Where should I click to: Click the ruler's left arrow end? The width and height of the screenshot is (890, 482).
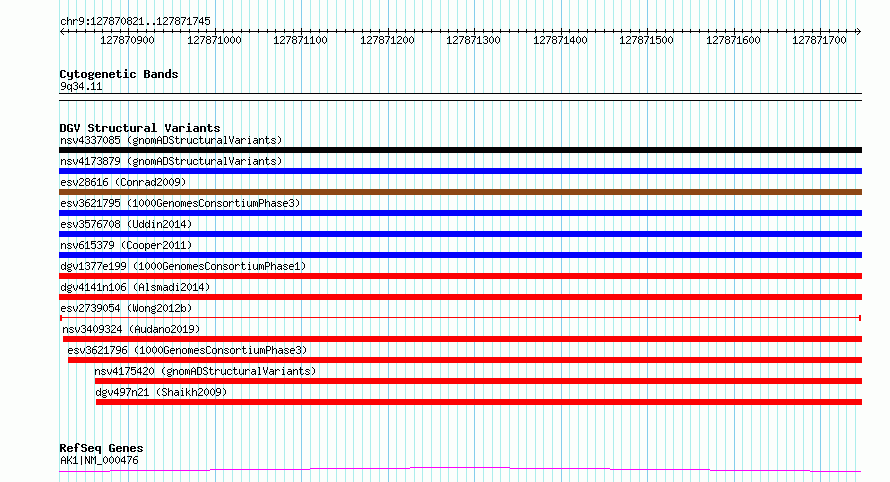tap(62, 32)
